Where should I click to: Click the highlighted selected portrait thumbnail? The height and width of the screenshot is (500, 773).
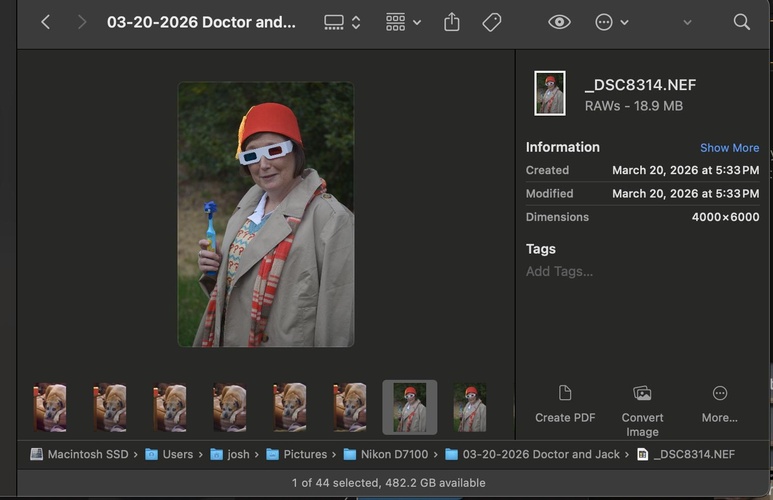410,407
